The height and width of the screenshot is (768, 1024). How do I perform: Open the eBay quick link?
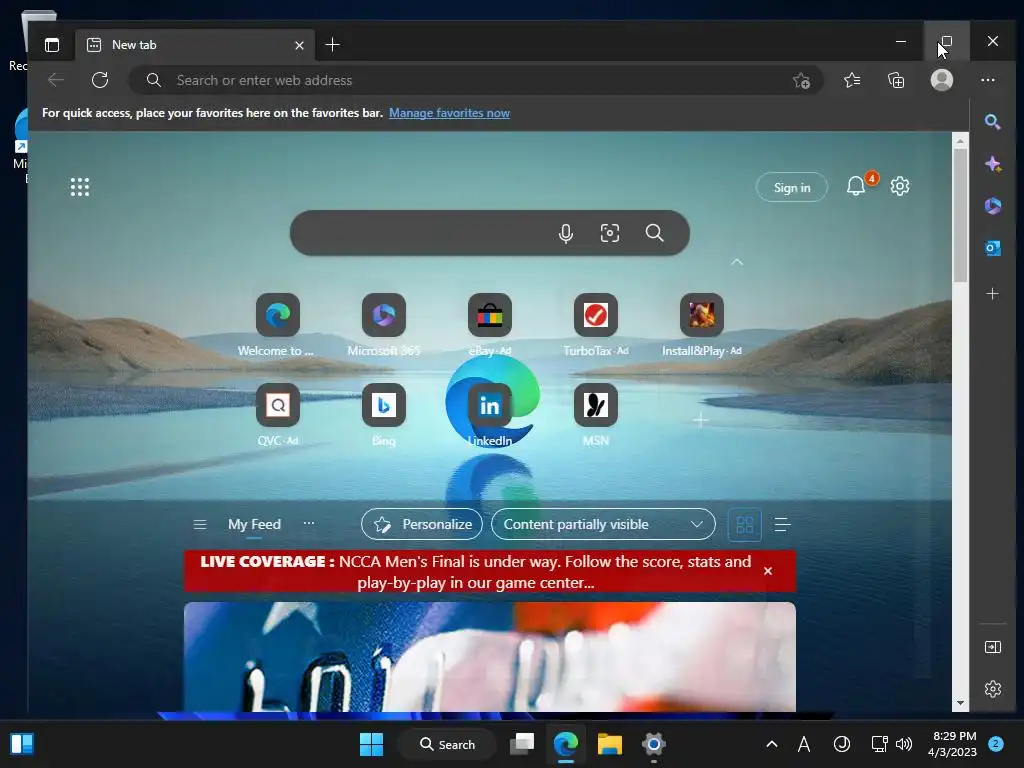click(490, 325)
